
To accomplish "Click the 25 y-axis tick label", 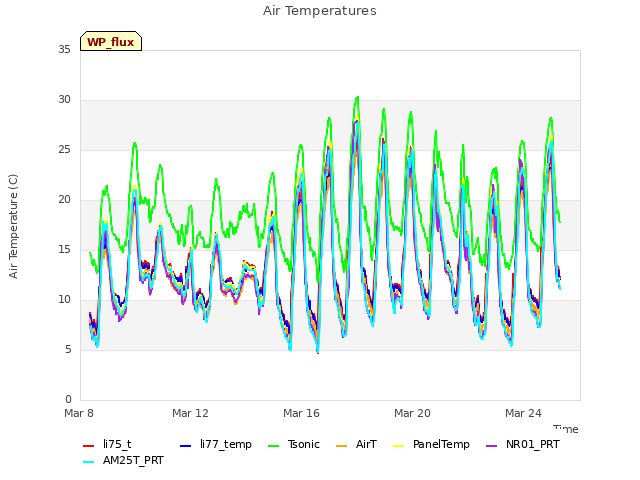I will pyautogui.click(x=64, y=149).
